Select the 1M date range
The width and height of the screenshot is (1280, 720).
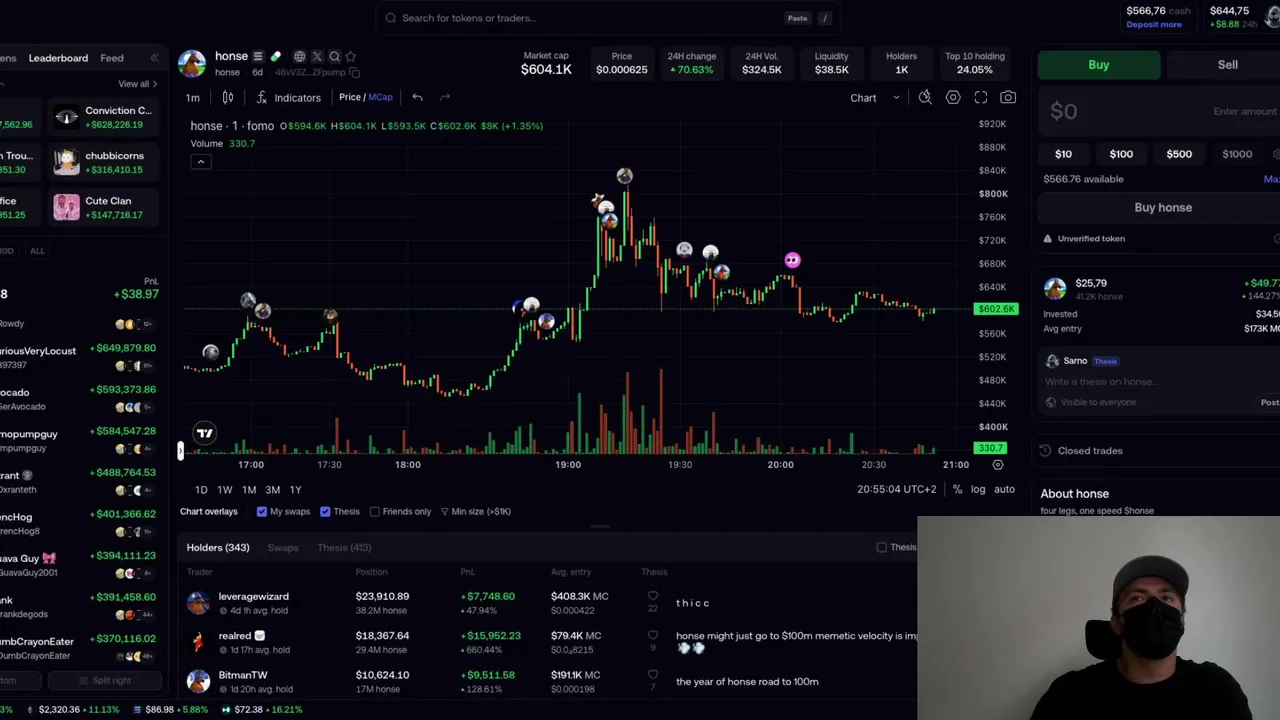(249, 490)
